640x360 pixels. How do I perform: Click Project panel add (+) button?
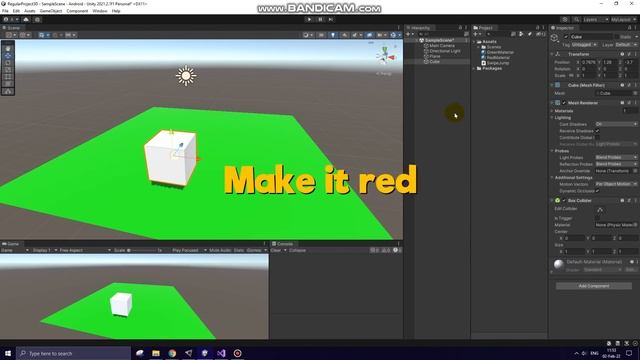pos(476,34)
